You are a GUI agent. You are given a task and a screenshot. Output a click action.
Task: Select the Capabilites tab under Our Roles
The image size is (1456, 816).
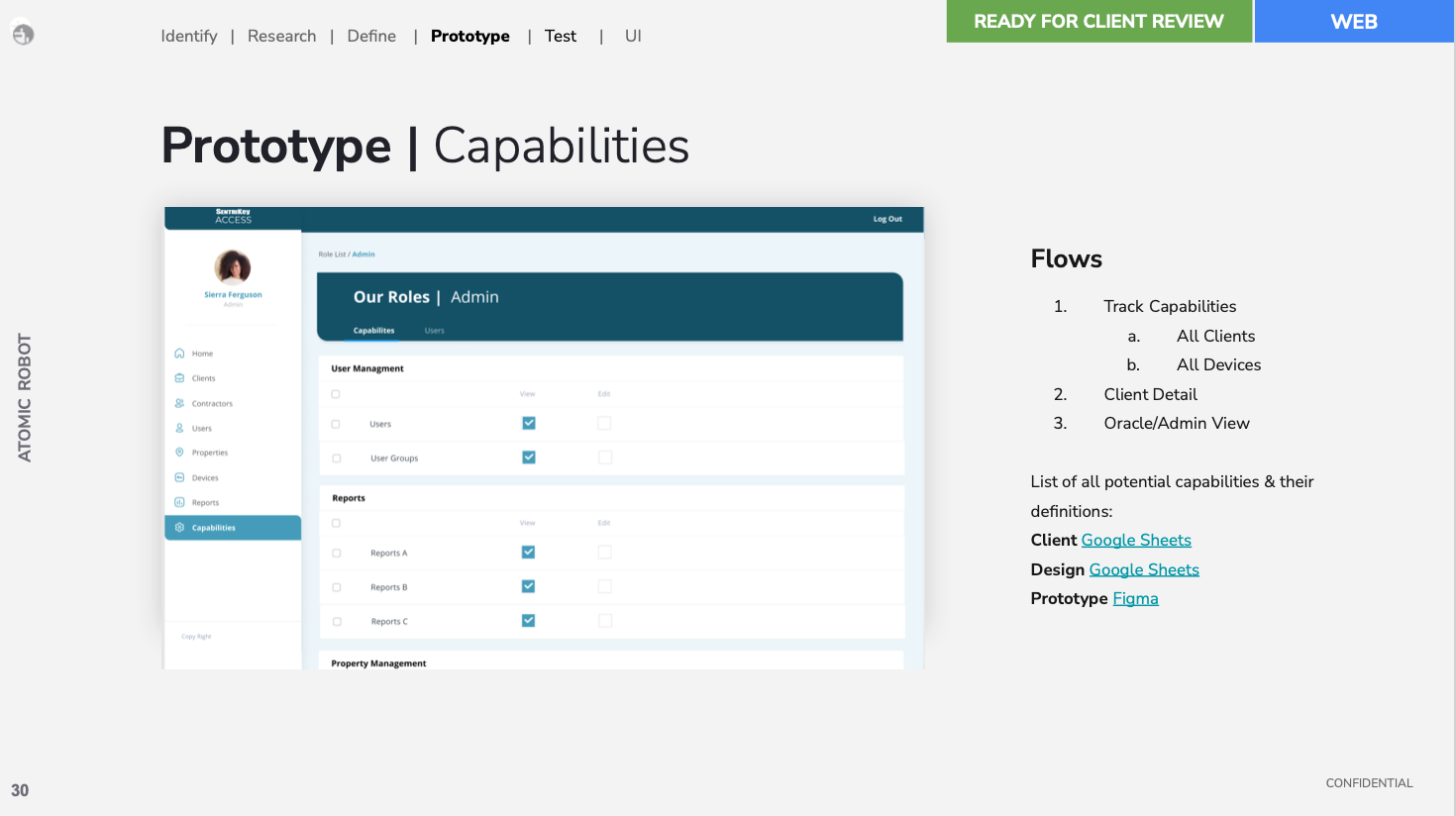tap(373, 331)
